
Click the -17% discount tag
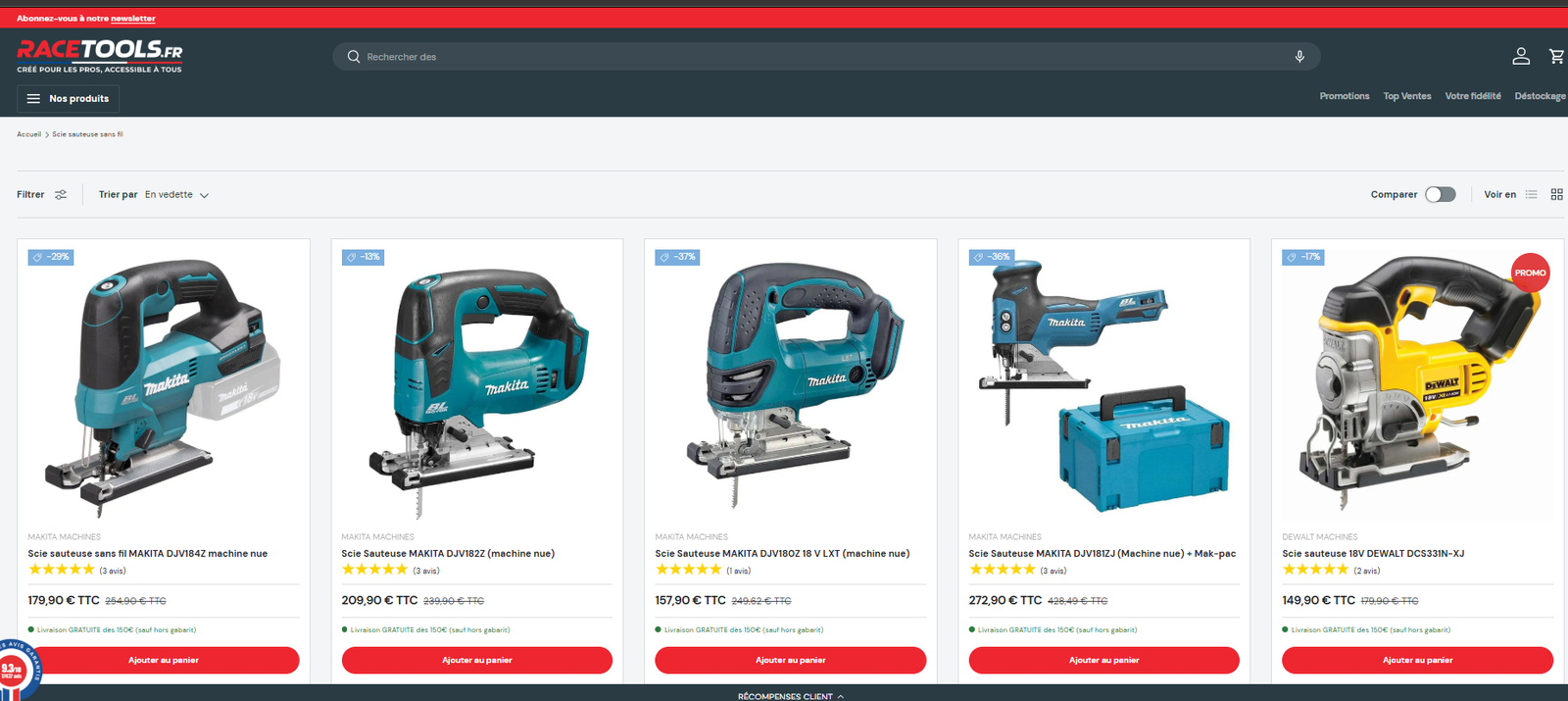point(1303,257)
